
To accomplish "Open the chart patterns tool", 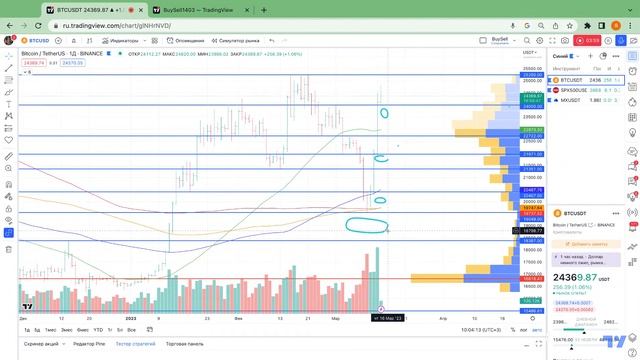I will (9, 116).
